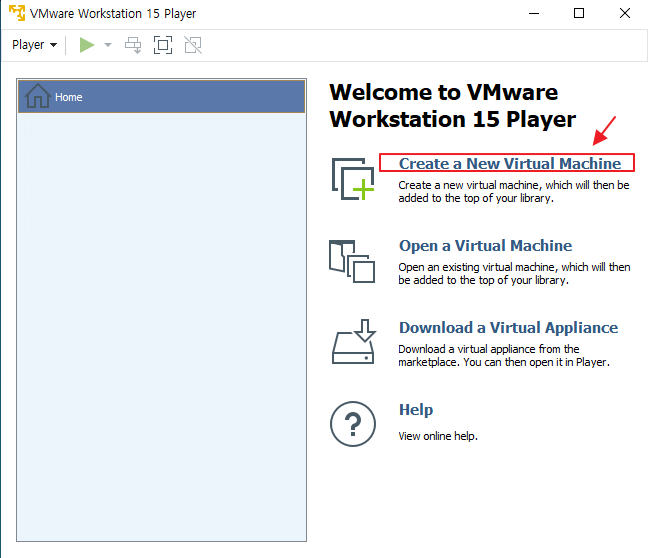Image resolution: width=648 pixels, height=558 pixels.
Task: Click the open virtual machine folder icon
Action: coord(352,261)
